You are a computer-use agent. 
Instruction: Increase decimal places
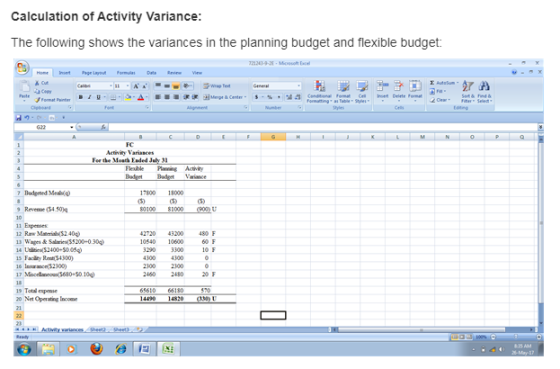pos(289,97)
